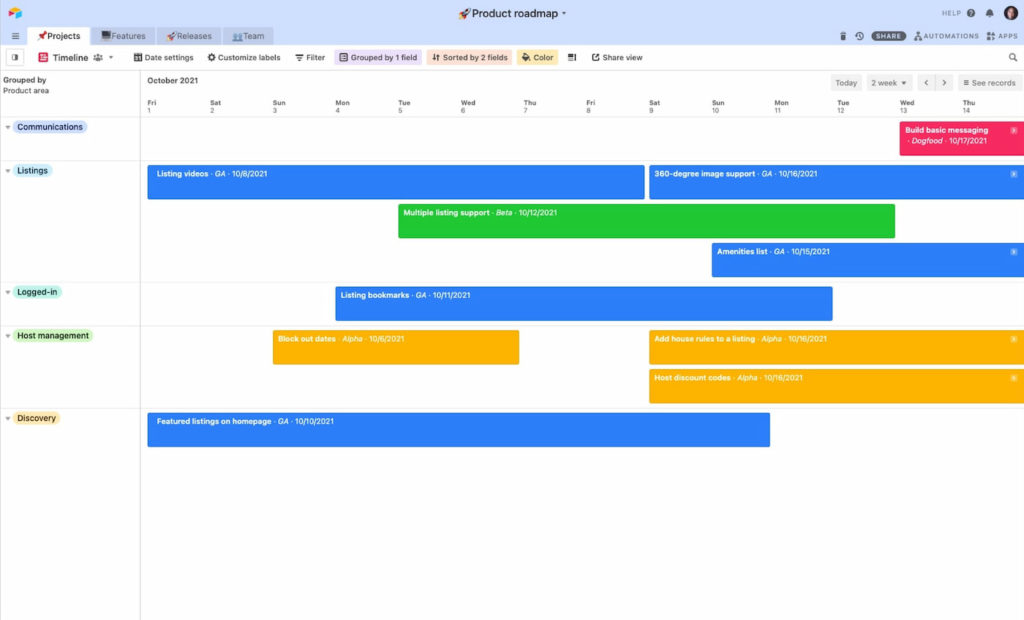Switch to the Team tab
This screenshot has height=620, width=1024.
tap(247, 35)
